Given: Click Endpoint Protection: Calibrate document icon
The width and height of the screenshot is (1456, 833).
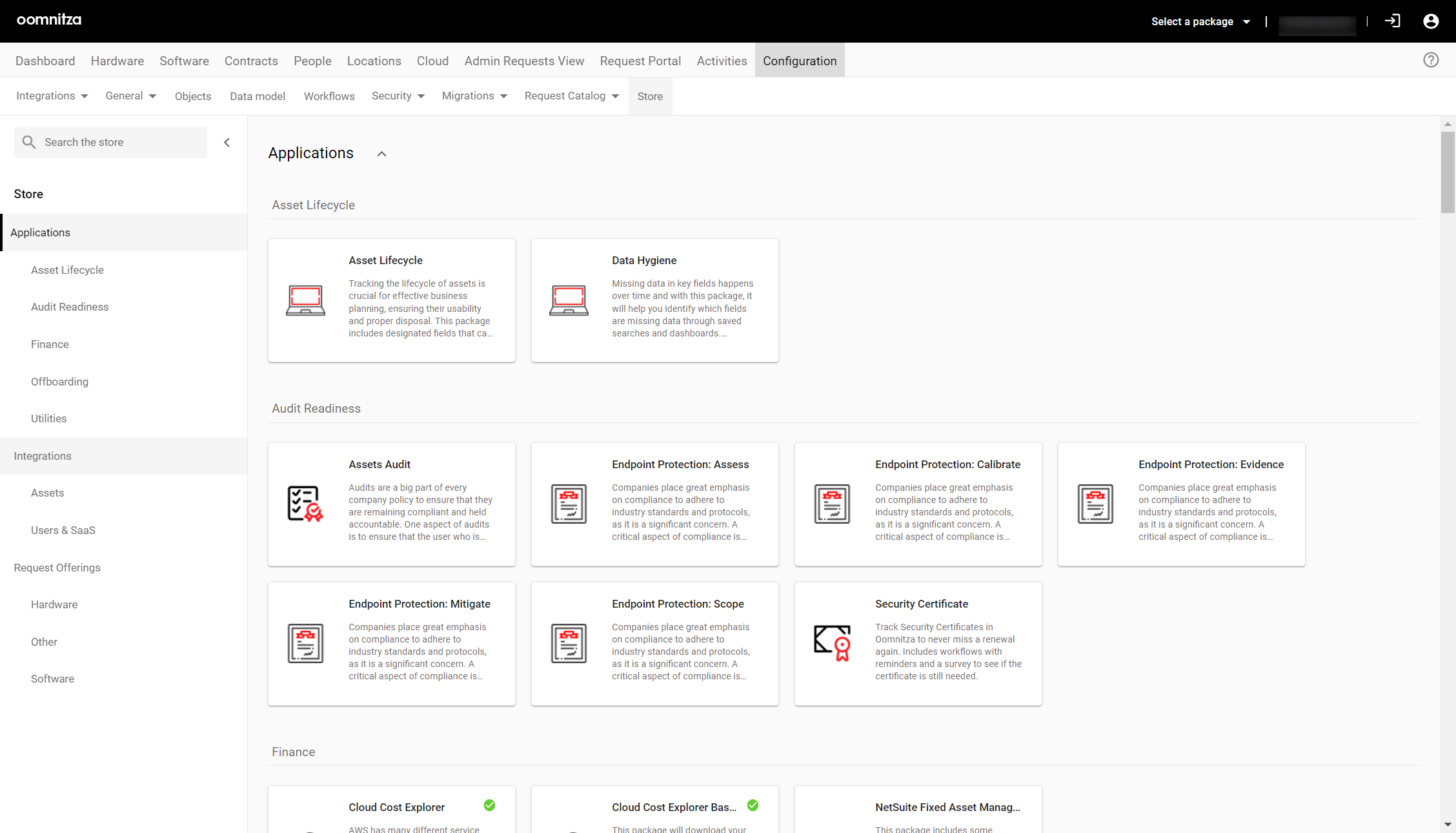Looking at the screenshot, I should (x=832, y=504).
